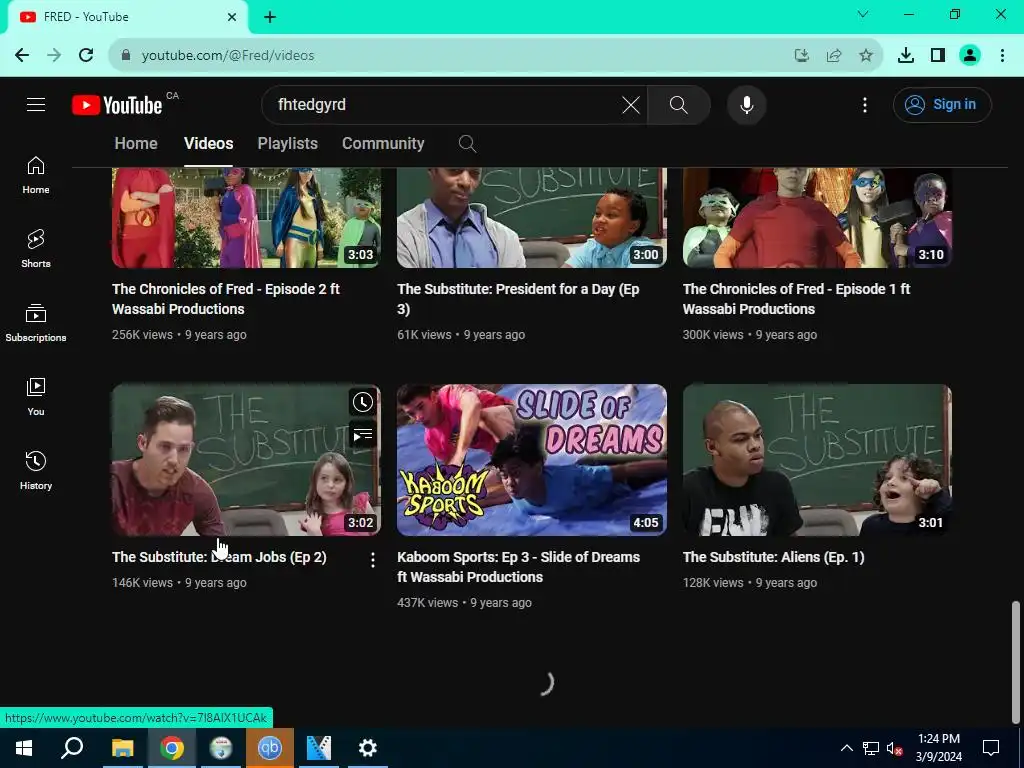Open Shorts in the left sidebar
Viewport: 1024px width, 768px height.
click(x=36, y=249)
